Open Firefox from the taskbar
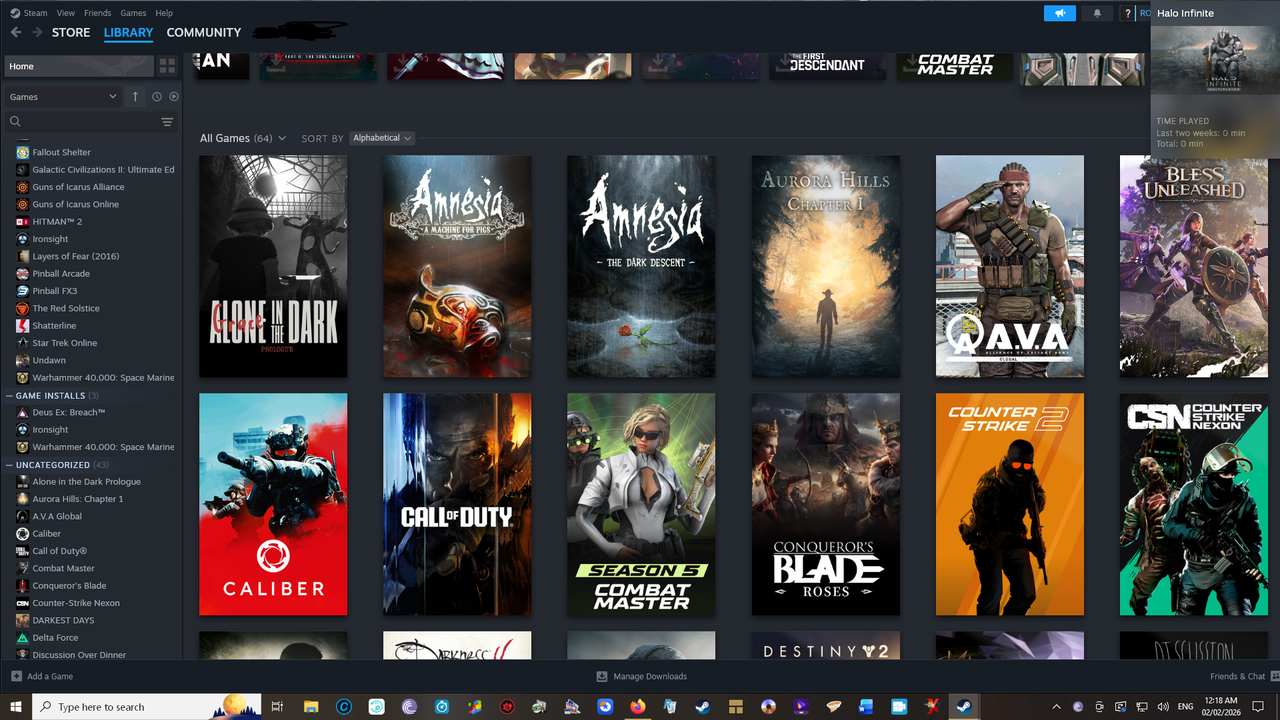Image resolution: width=1280 pixels, height=720 pixels. pos(638,706)
